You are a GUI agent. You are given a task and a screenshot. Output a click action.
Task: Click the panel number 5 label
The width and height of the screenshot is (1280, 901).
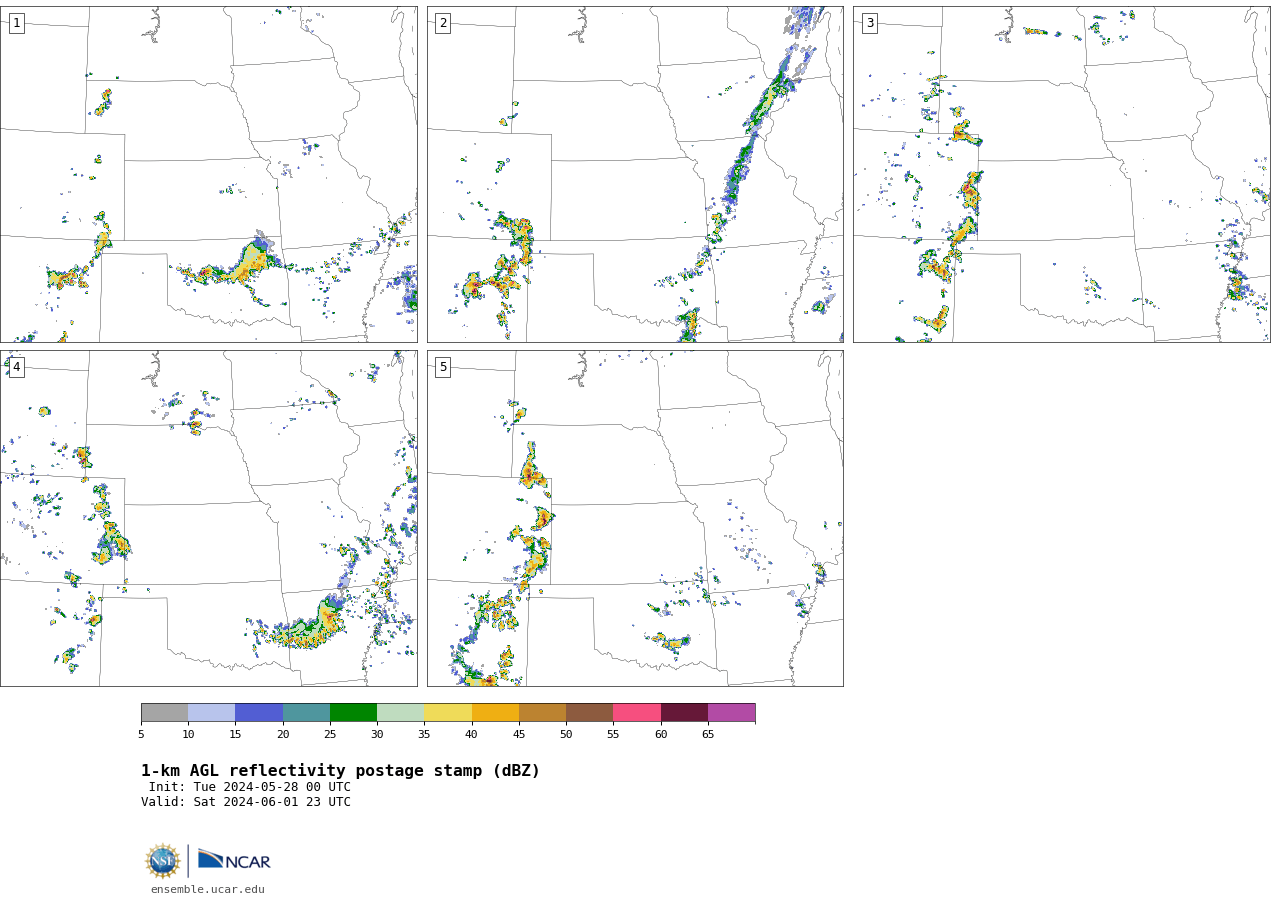[x=443, y=367]
